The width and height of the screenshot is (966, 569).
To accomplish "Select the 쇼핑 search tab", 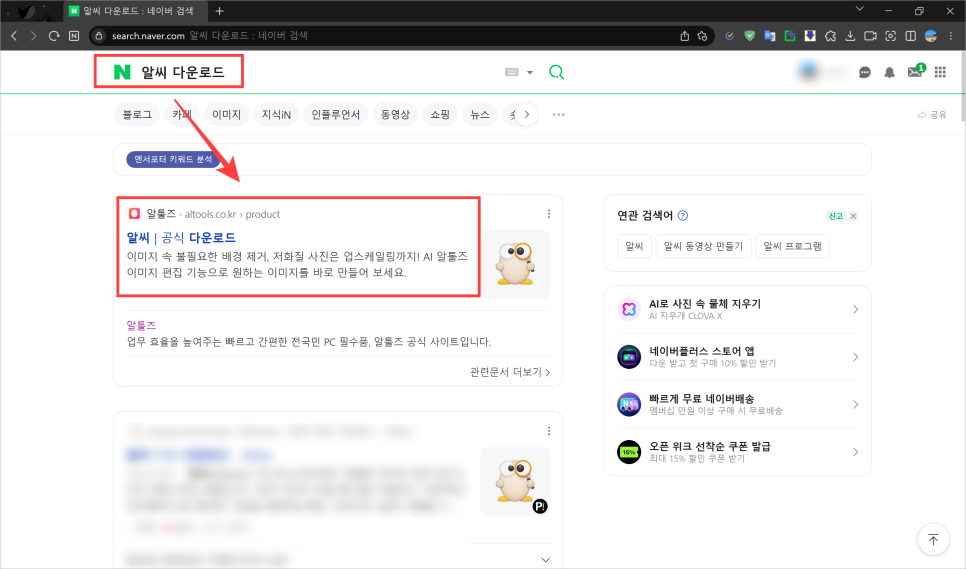I will pos(440,115).
